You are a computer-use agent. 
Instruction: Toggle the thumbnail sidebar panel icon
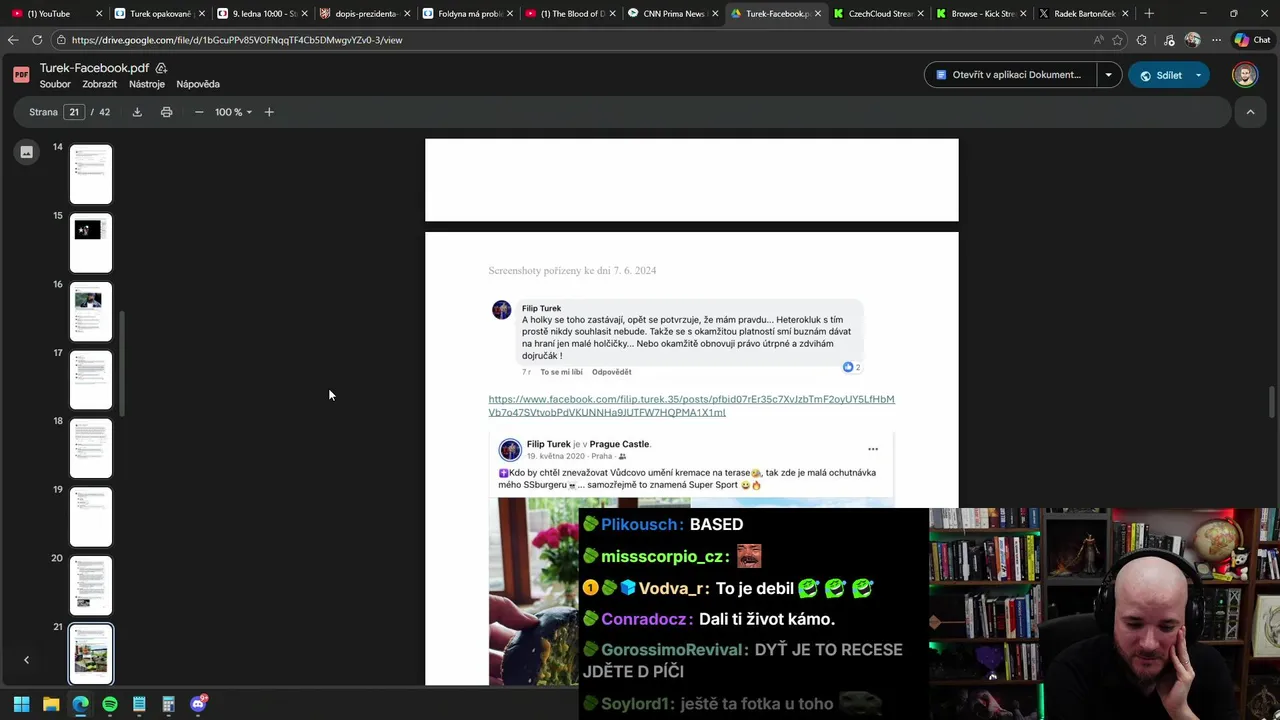point(27,152)
